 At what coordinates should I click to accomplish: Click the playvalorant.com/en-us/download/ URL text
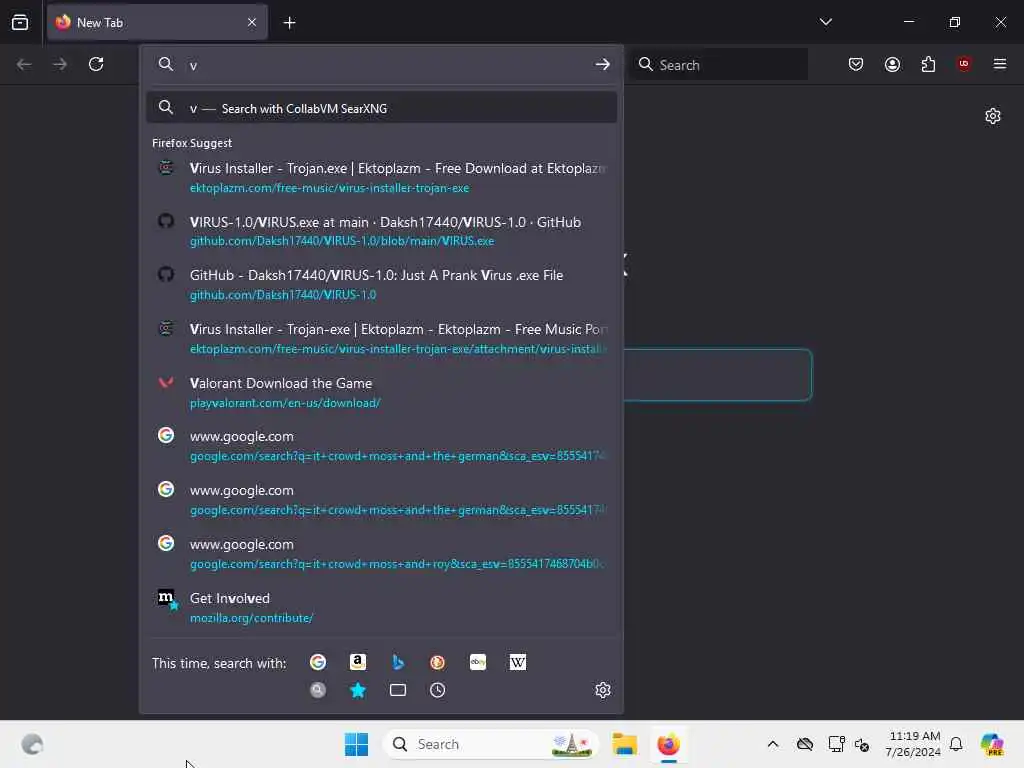(285, 403)
